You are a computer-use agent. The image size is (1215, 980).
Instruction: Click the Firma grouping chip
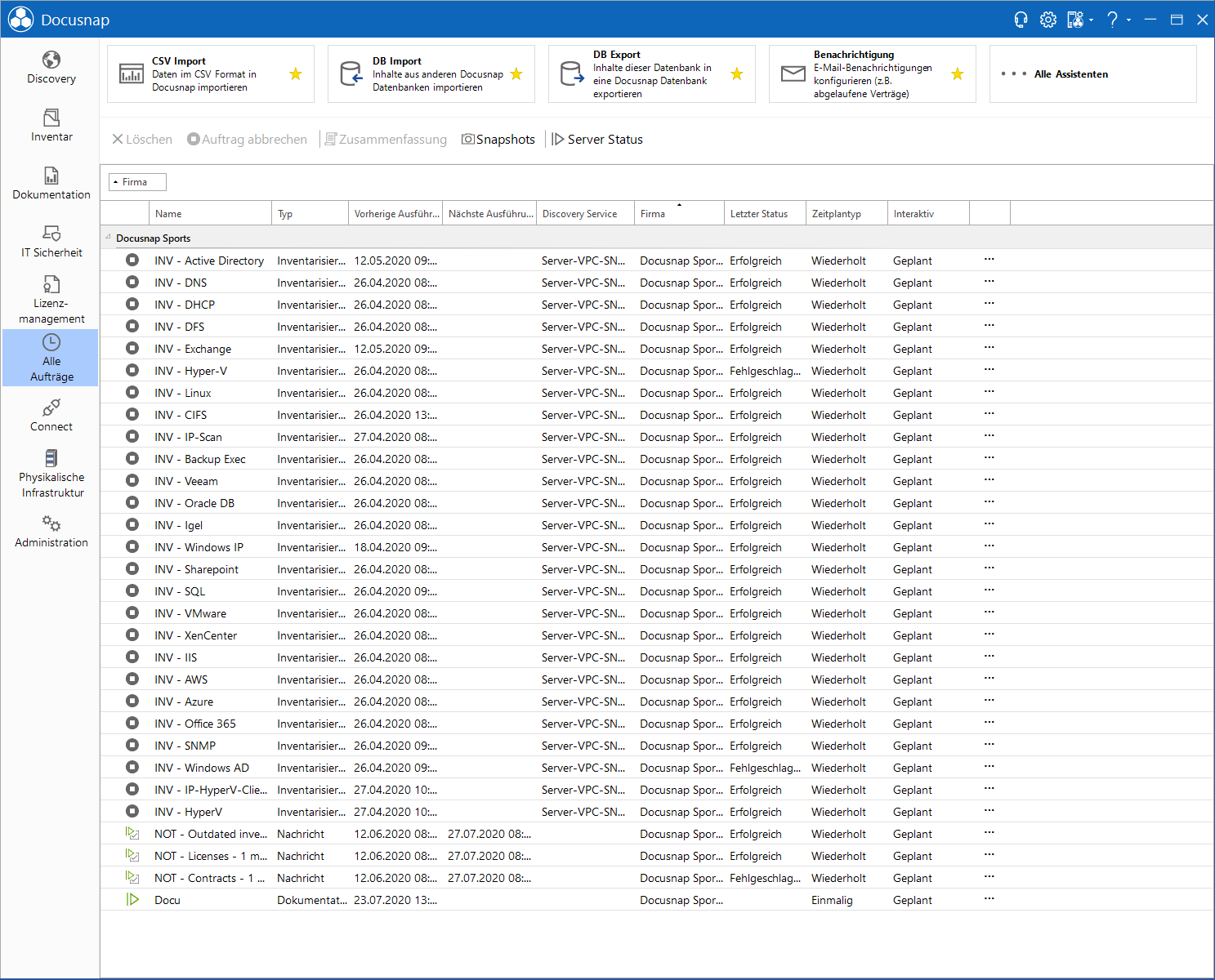[x=138, y=182]
